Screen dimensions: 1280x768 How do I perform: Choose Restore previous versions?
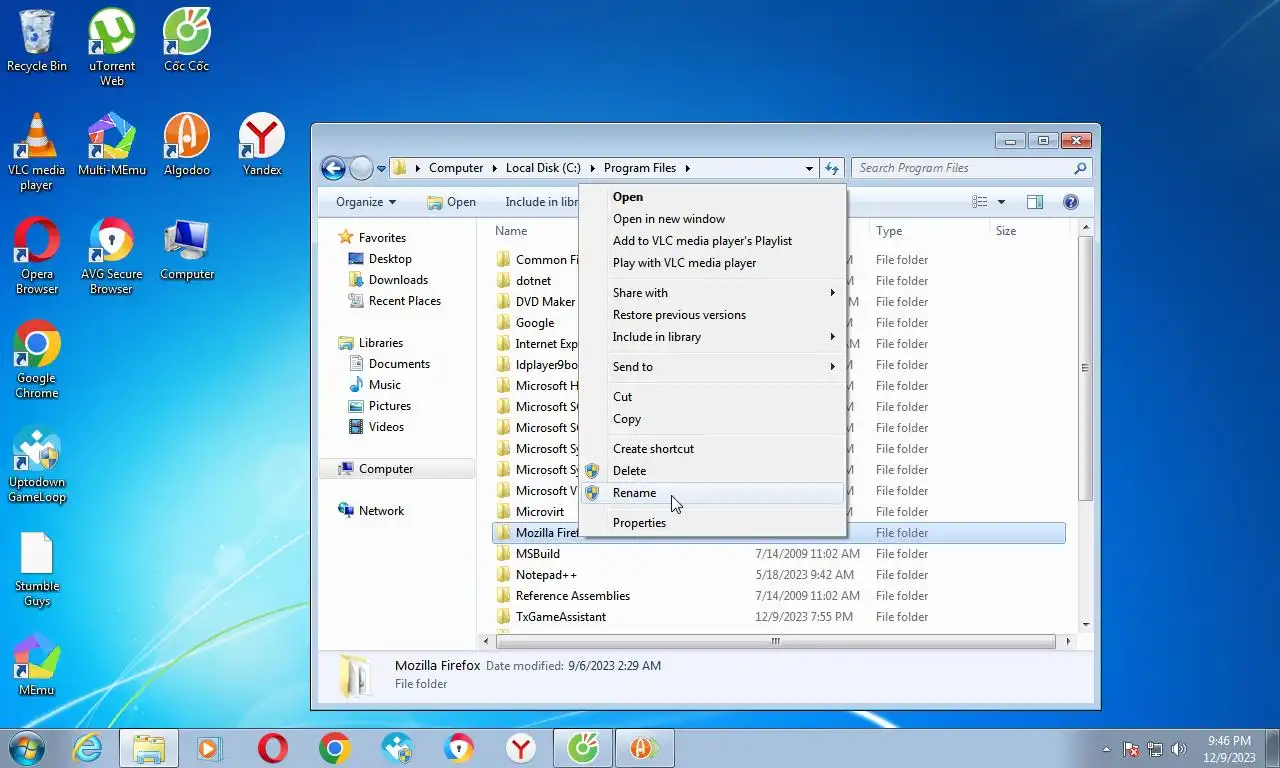pos(713,315)
